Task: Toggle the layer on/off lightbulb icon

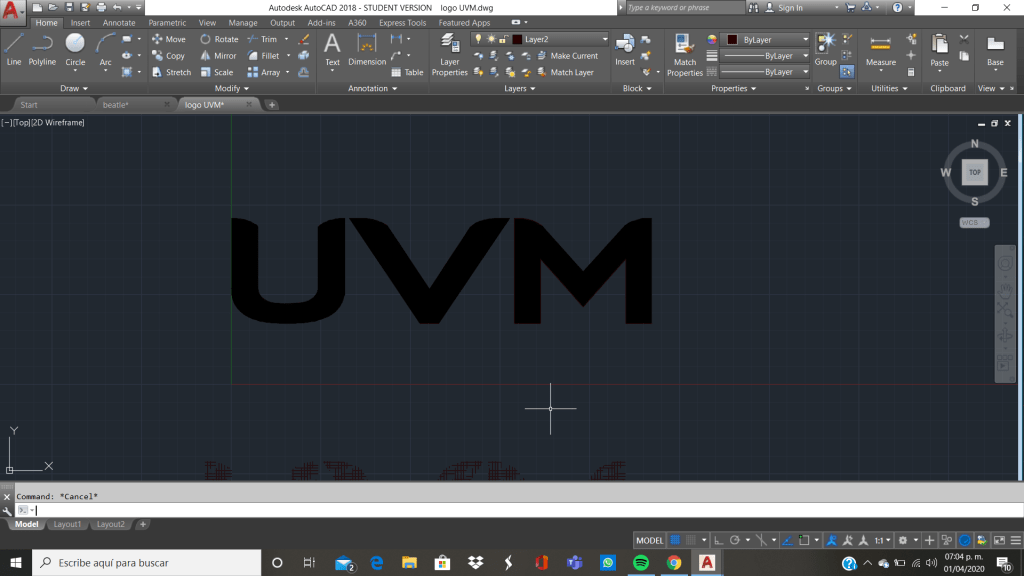Action: 479,39
